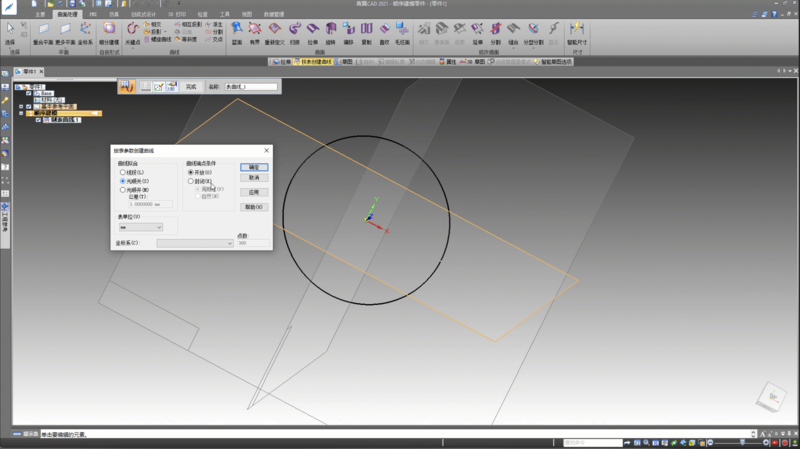Click the 扫掠 sweep surface tool
This screenshot has height=449, width=800.
tap(294, 33)
